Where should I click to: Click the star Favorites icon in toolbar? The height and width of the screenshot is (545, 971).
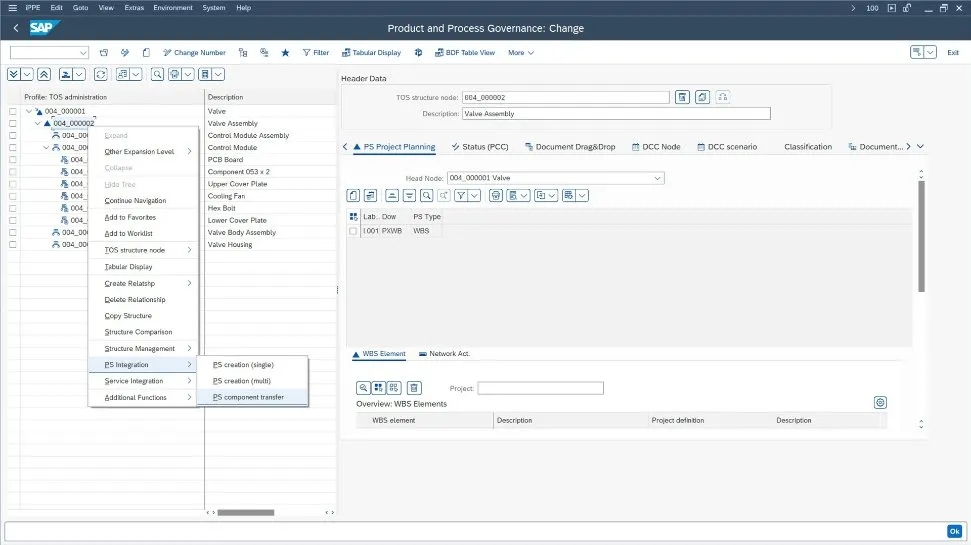tap(285, 52)
